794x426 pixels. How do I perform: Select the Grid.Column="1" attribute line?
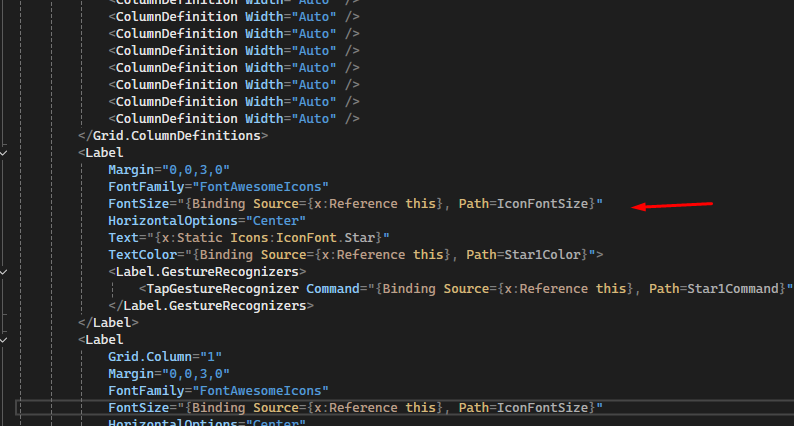click(x=164, y=356)
